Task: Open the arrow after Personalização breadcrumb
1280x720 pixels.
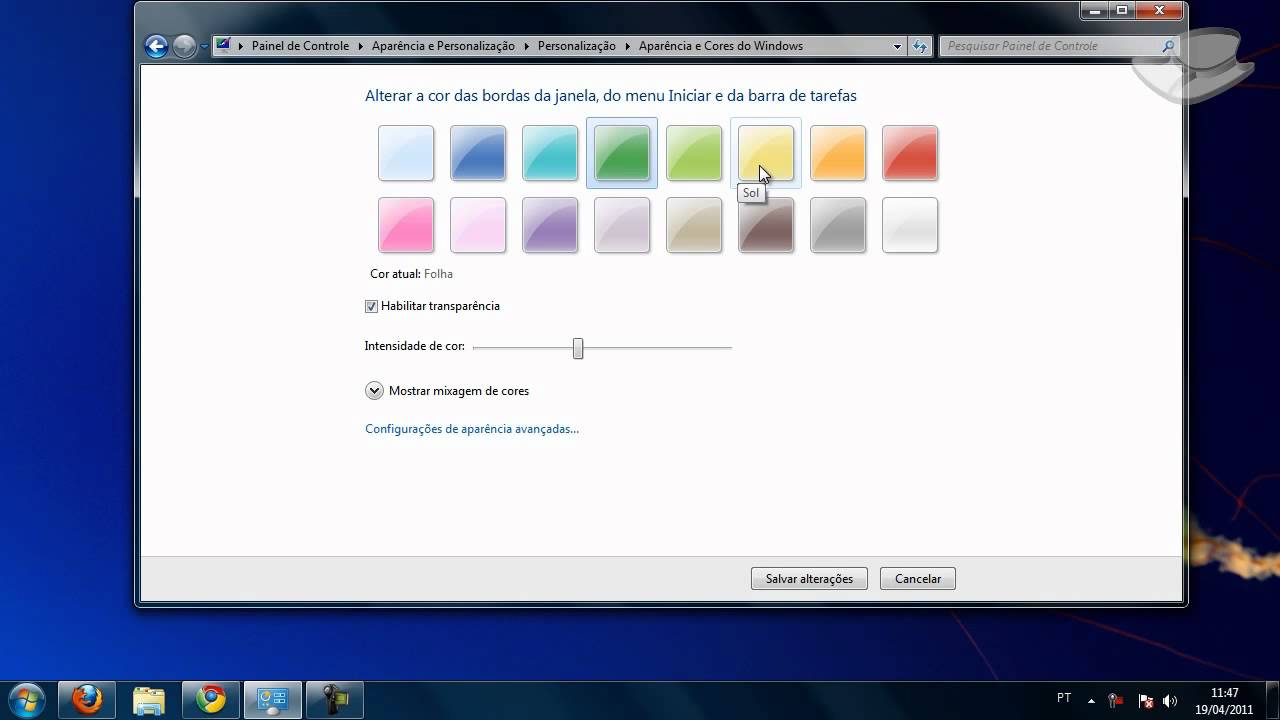Action: (x=628, y=46)
